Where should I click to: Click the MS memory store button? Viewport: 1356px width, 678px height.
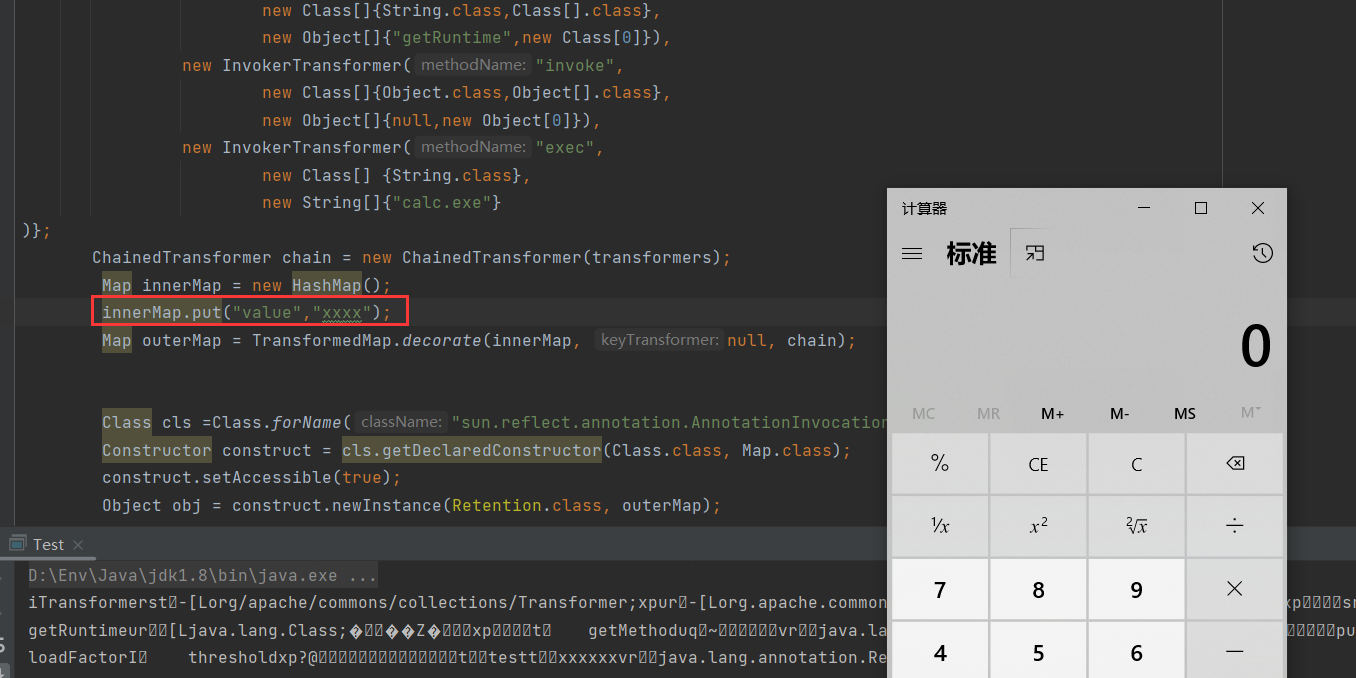[x=1185, y=414]
